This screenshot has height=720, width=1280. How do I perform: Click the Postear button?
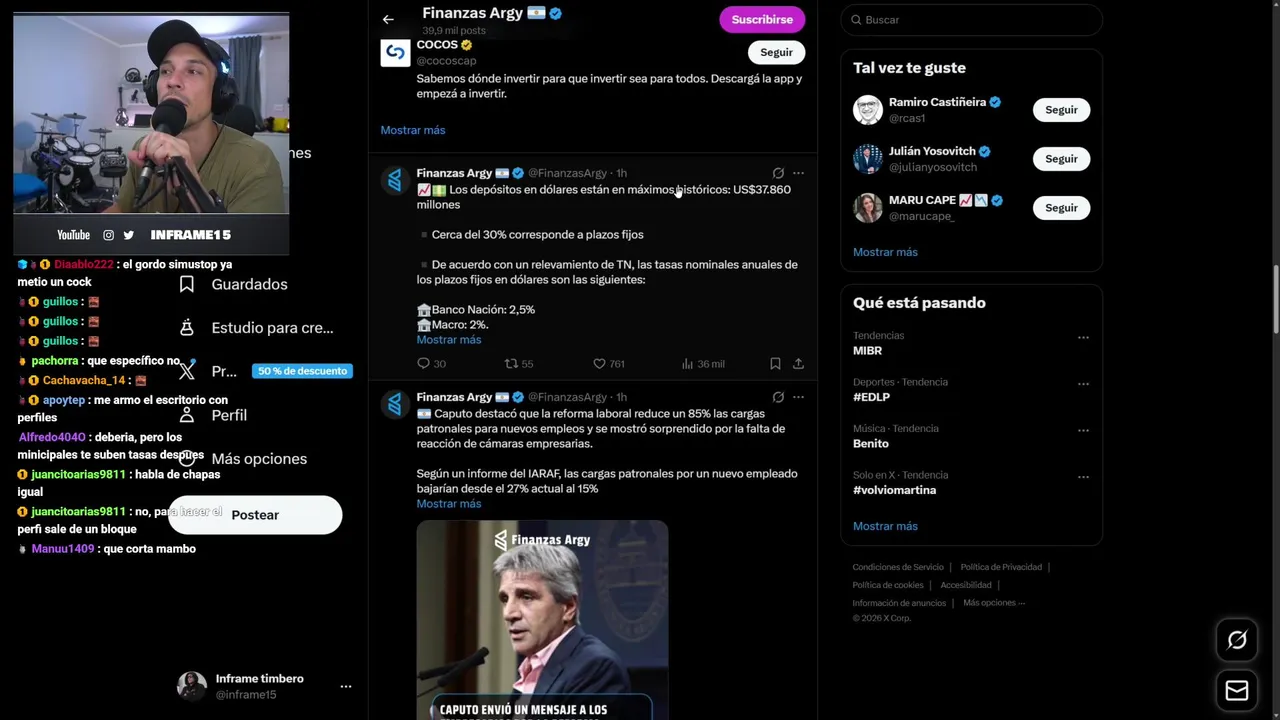coord(255,515)
